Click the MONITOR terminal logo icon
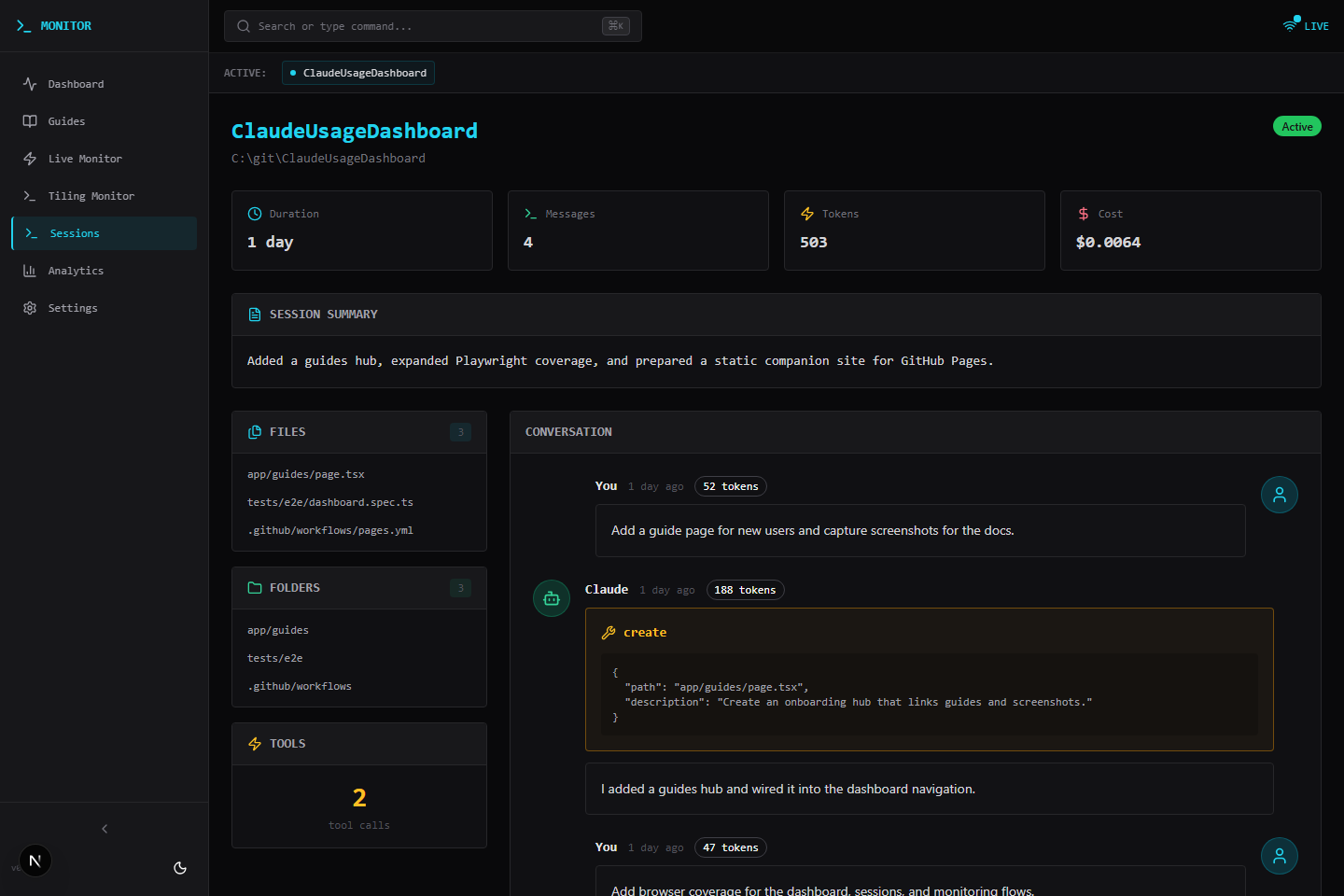The width and height of the screenshot is (1344, 896). click(x=23, y=26)
